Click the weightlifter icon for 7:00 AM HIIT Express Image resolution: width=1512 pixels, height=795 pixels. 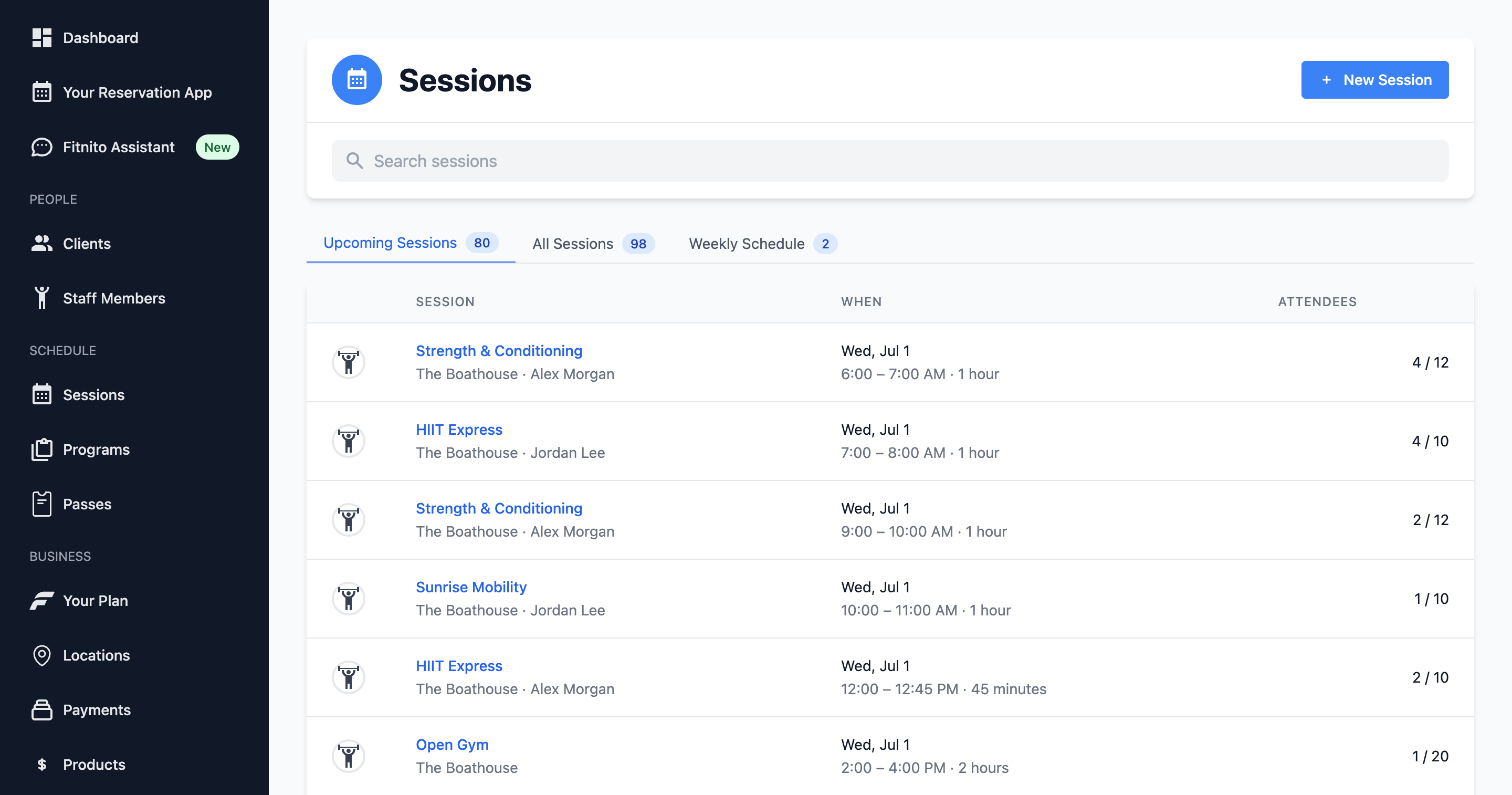coord(349,441)
